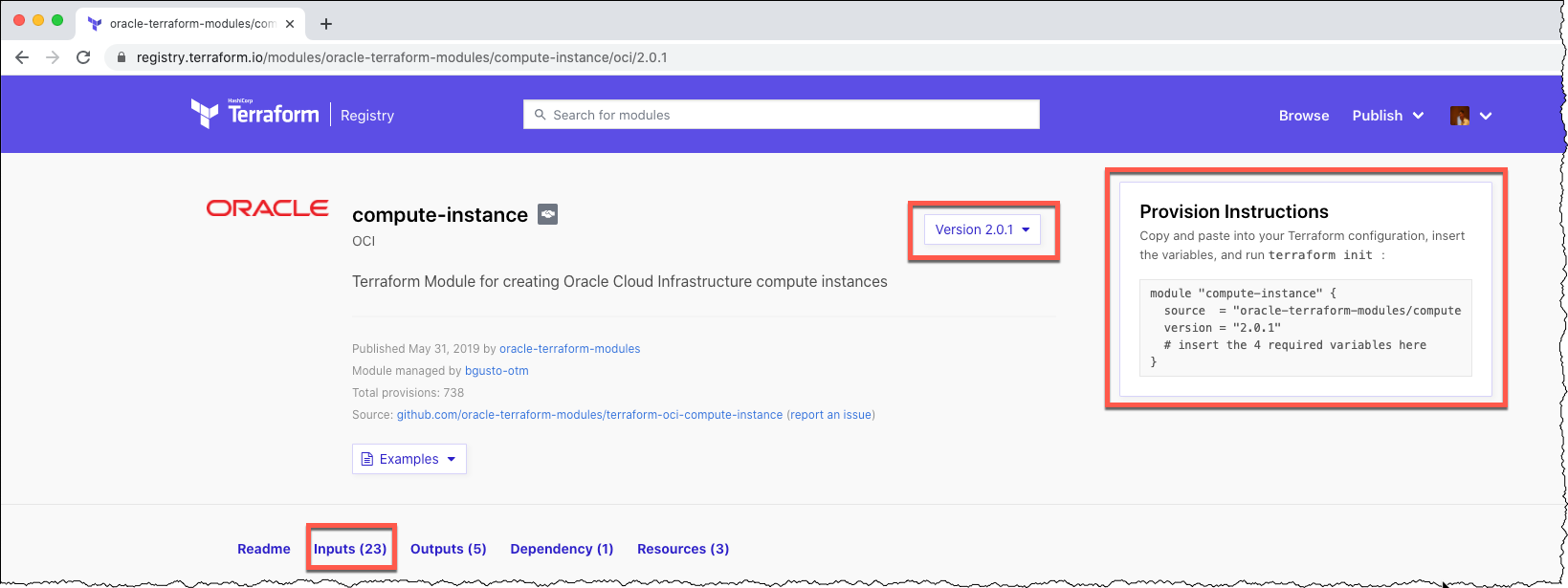Click the compute-instance module title
Screen dimensions: 1568x588
coord(440,215)
